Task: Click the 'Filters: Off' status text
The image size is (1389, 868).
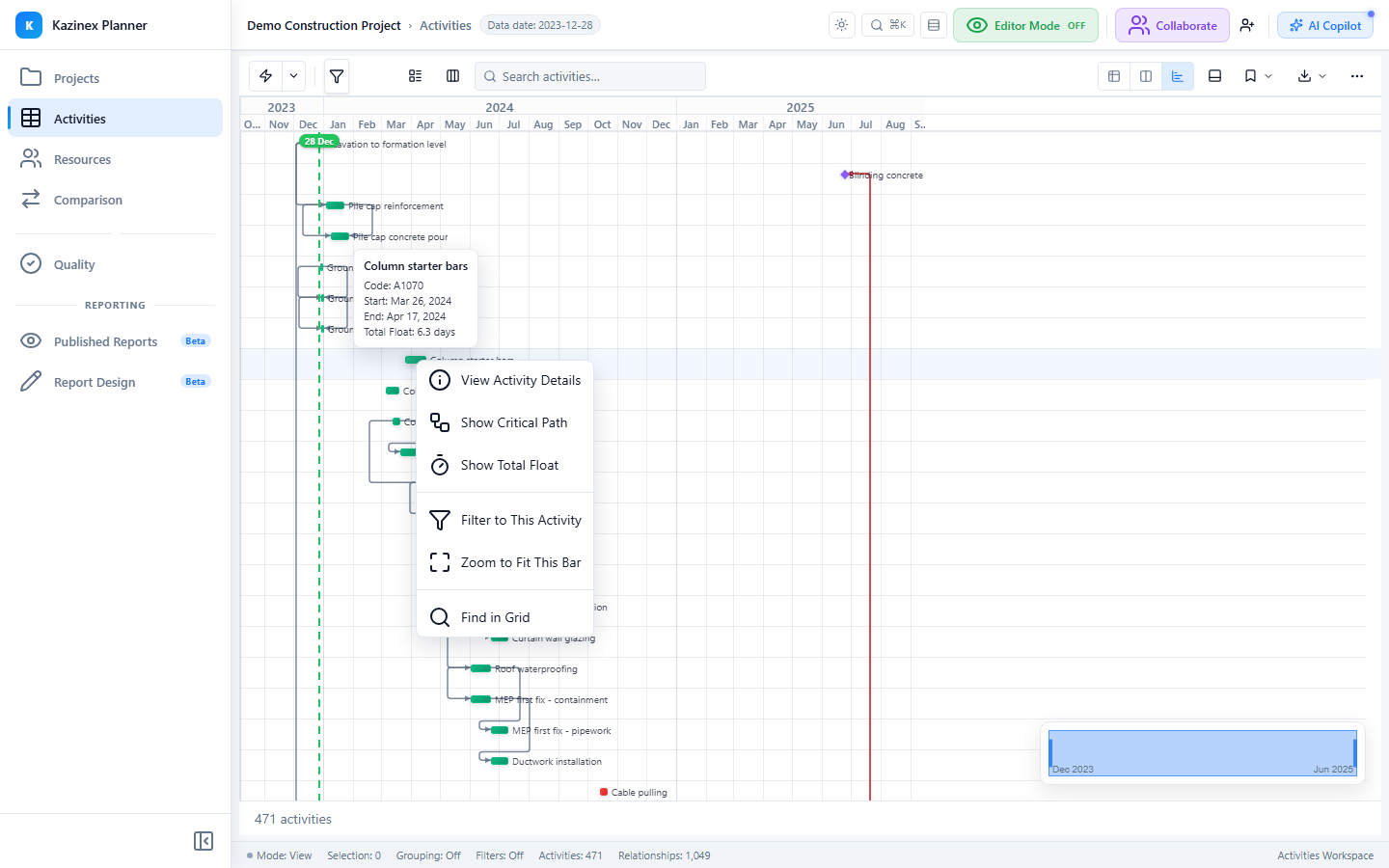Action: (500, 855)
